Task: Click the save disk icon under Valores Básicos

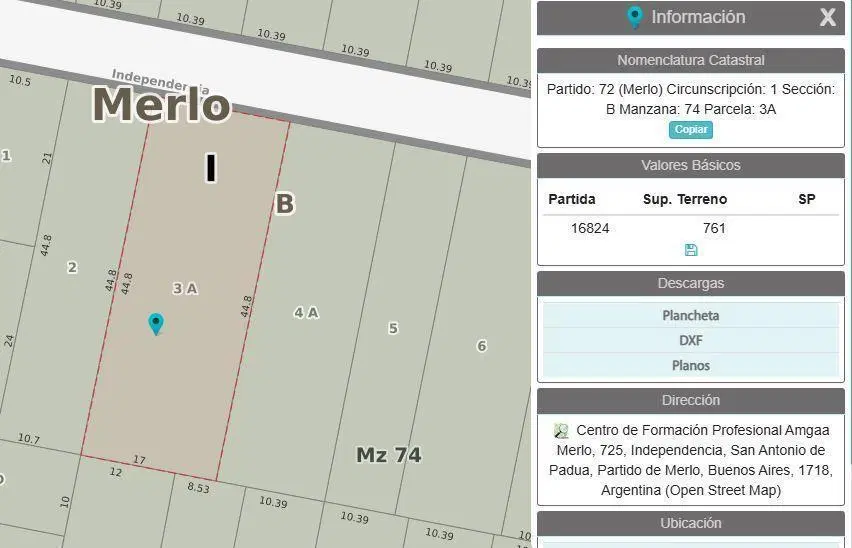Action: (691, 250)
